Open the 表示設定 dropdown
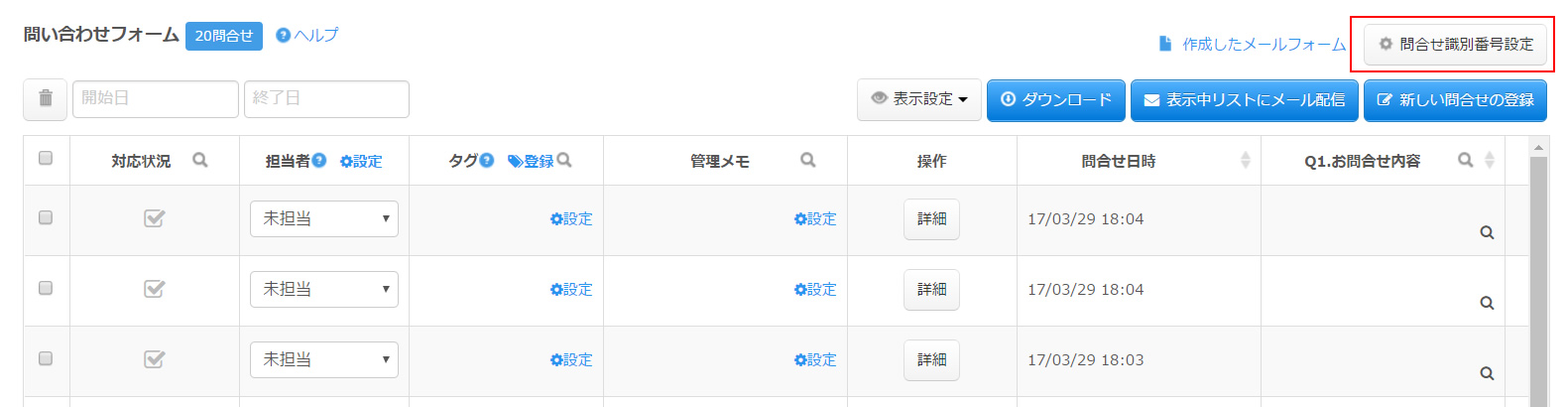Image resolution: width=1568 pixels, height=407 pixels. 918,99
